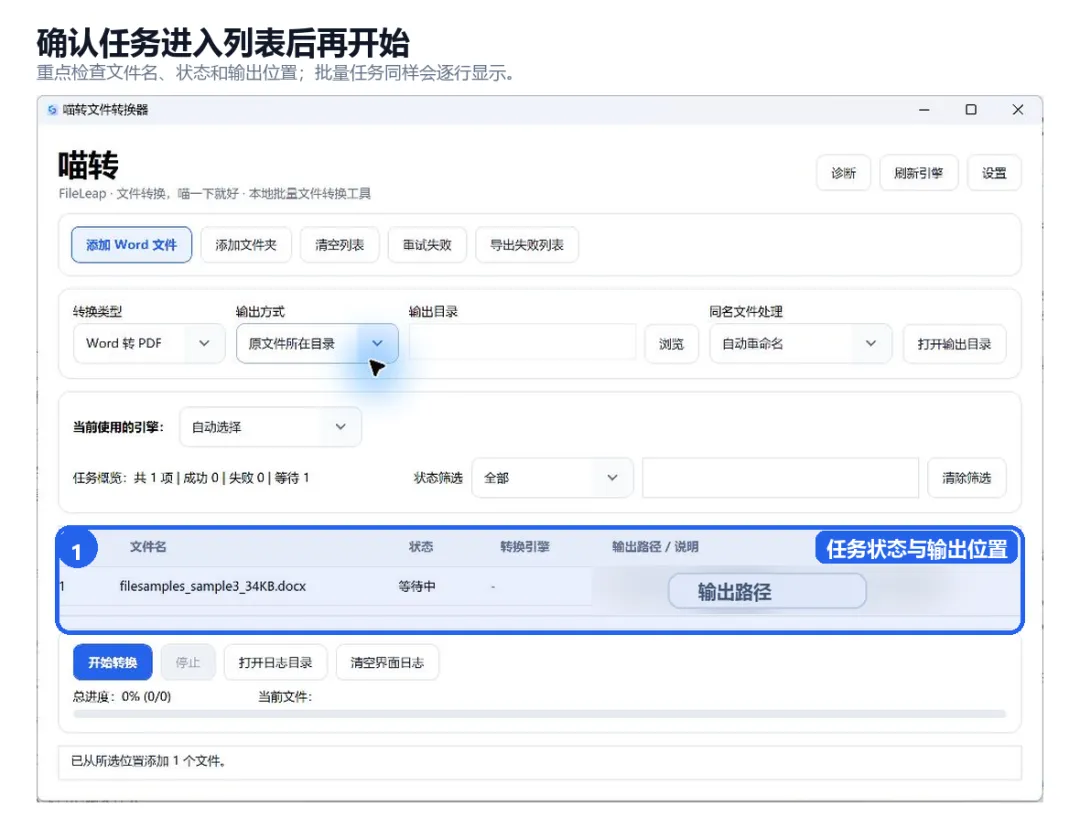
Task: Click the 喵转 app icon in title bar
Action: pyautogui.click(x=52, y=110)
